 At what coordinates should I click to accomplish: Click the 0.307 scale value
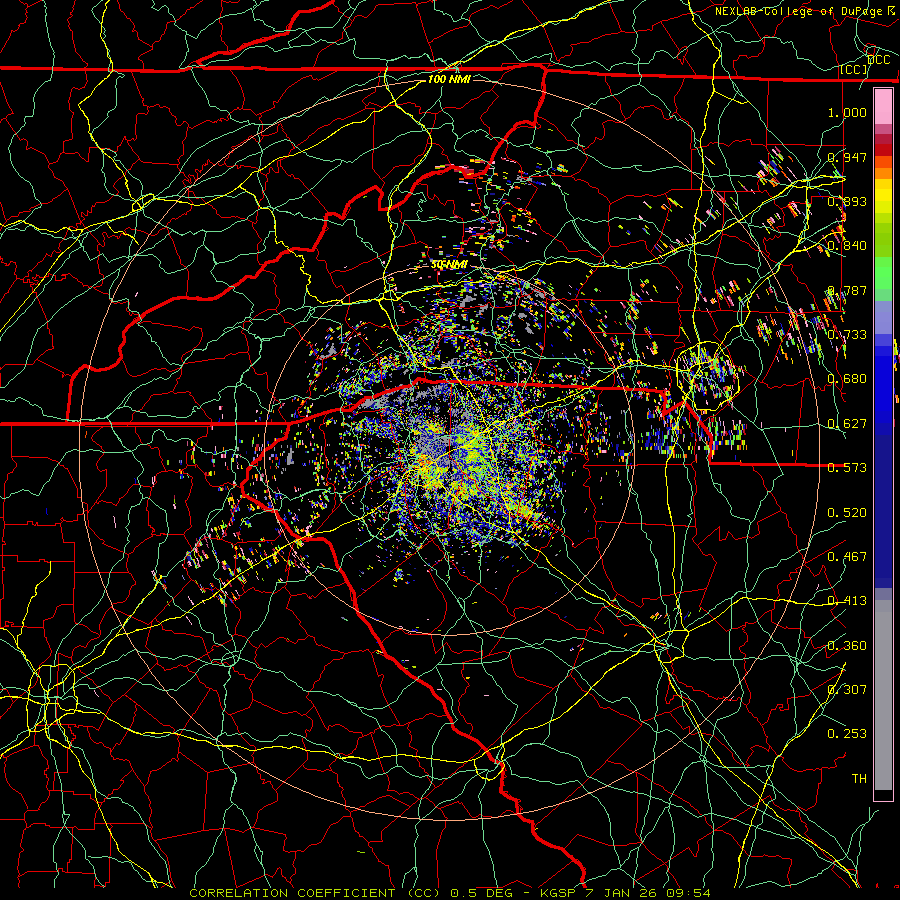coord(847,690)
